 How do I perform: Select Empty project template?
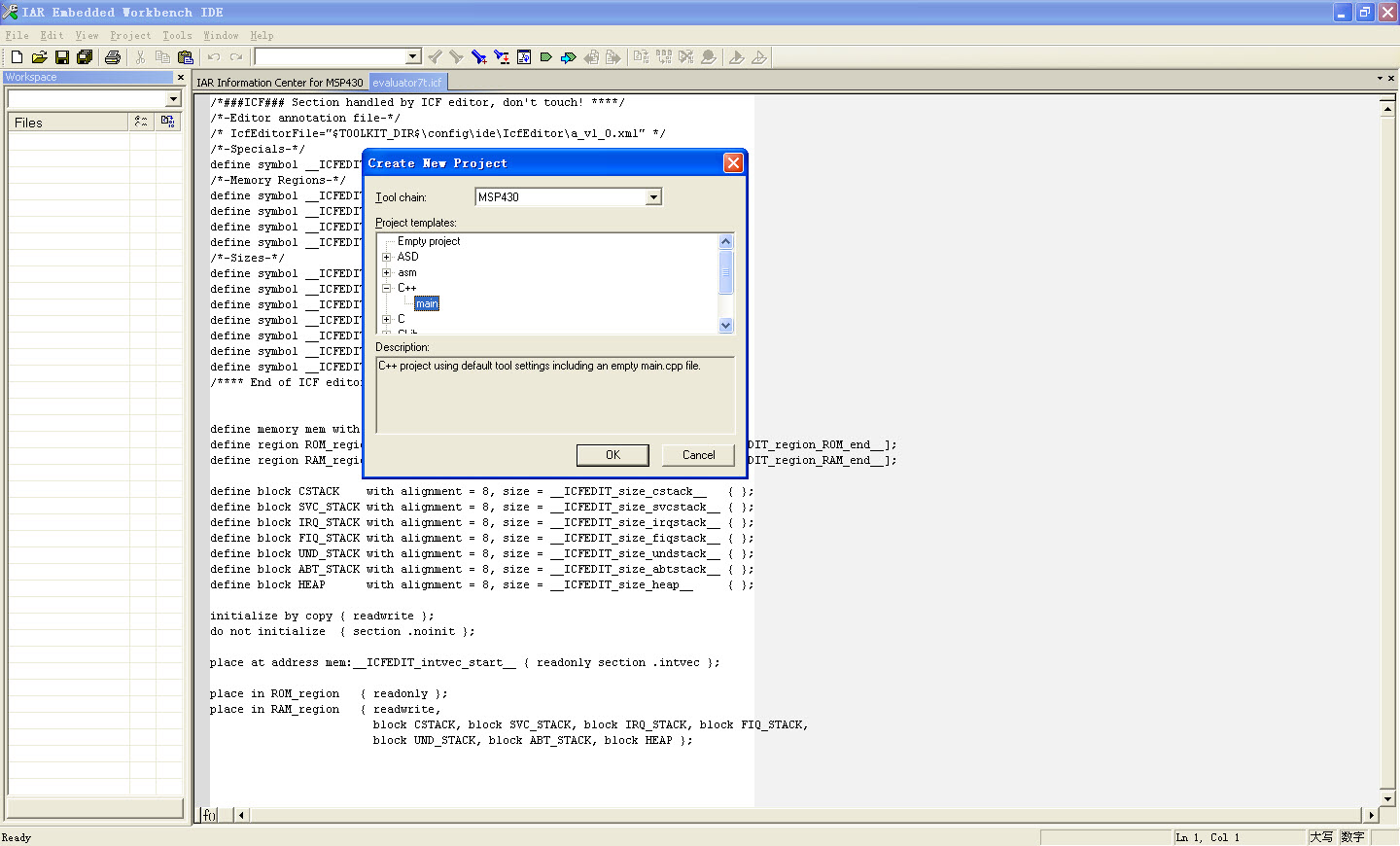[x=429, y=241]
